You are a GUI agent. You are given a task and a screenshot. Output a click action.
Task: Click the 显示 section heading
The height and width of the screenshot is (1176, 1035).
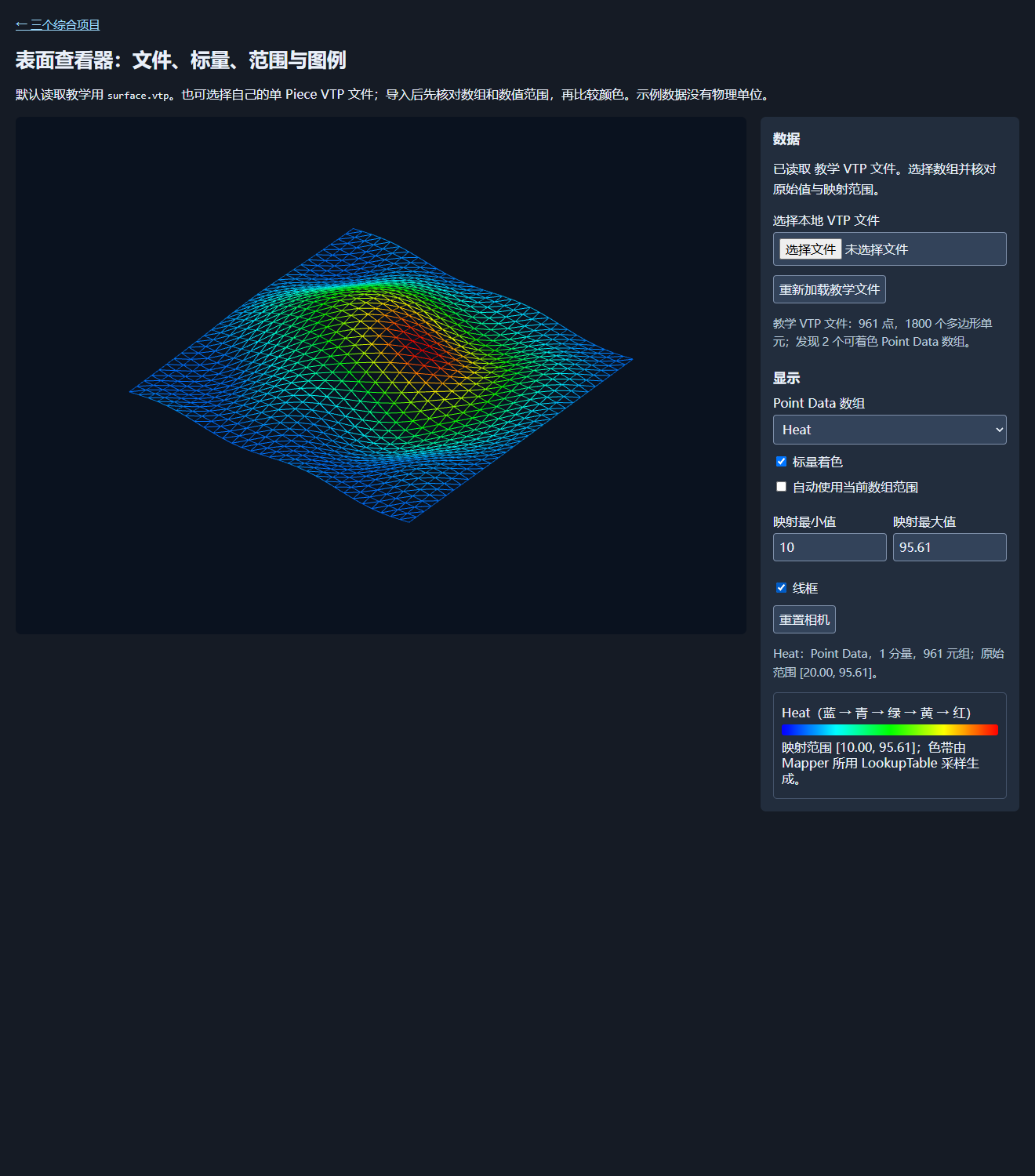pyautogui.click(x=786, y=378)
